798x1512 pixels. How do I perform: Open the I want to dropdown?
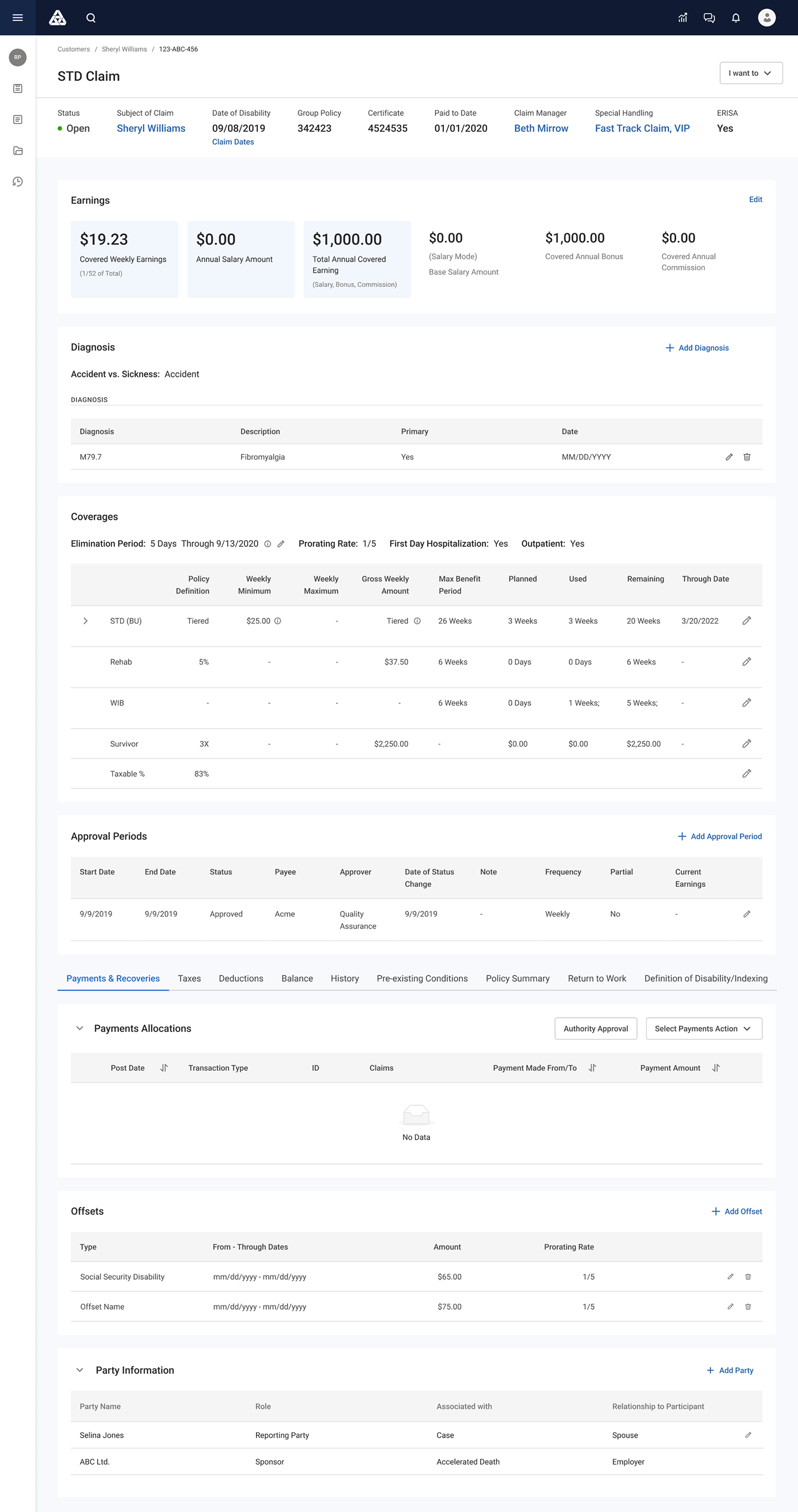tap(750, 73)
